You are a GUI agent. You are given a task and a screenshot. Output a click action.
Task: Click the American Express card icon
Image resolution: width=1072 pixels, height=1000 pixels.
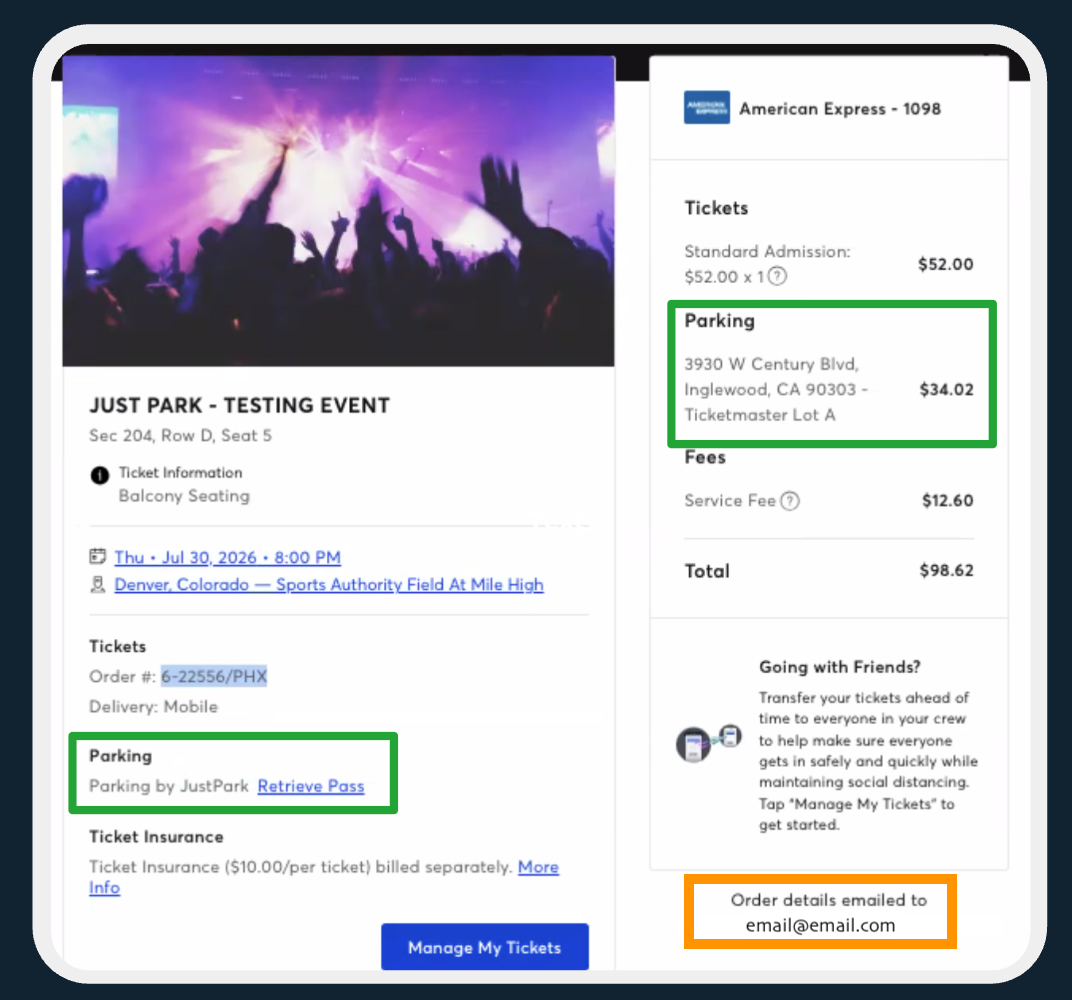[x=706, y=108]
